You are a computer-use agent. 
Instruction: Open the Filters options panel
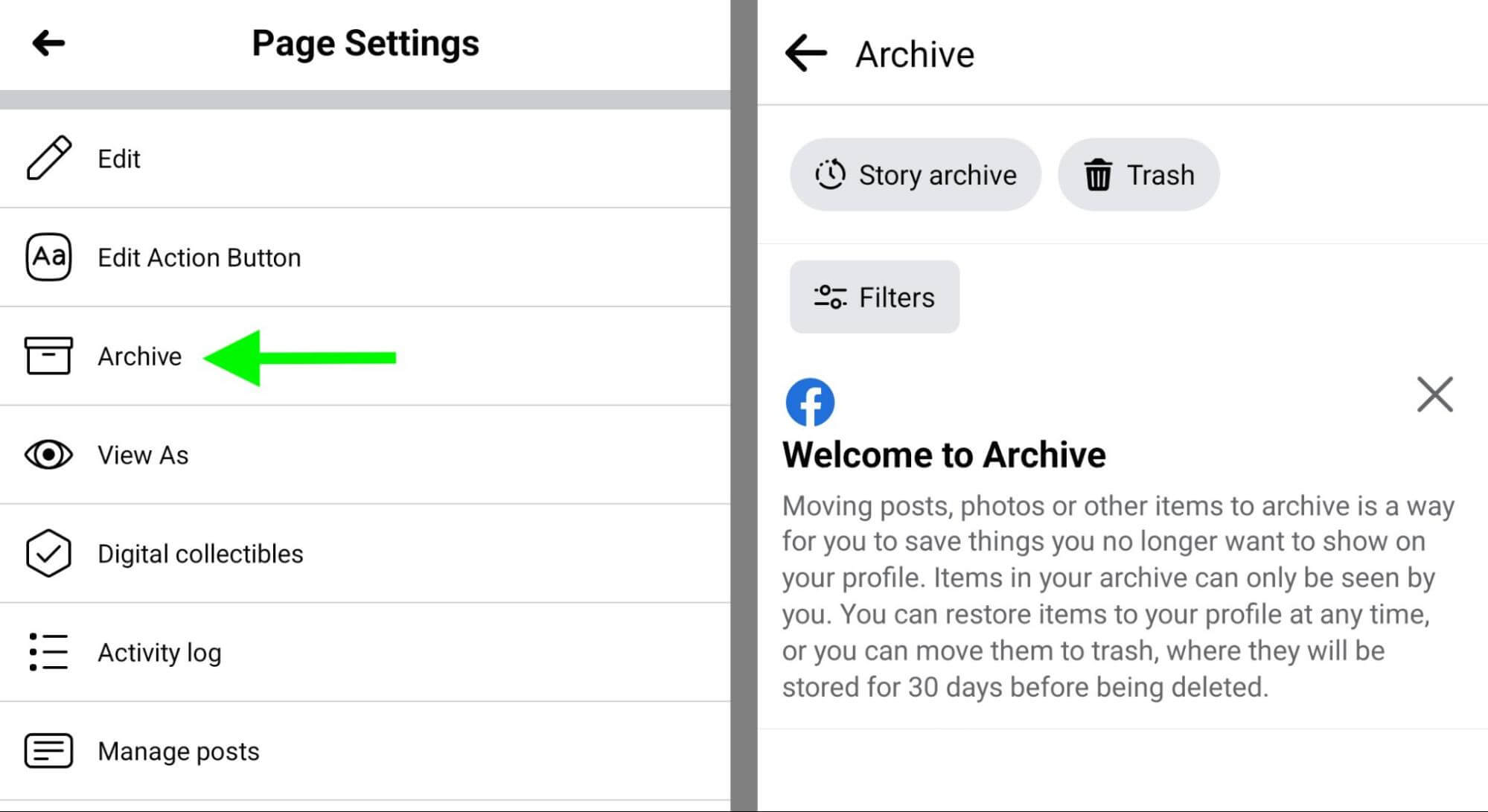pos(875,298)
